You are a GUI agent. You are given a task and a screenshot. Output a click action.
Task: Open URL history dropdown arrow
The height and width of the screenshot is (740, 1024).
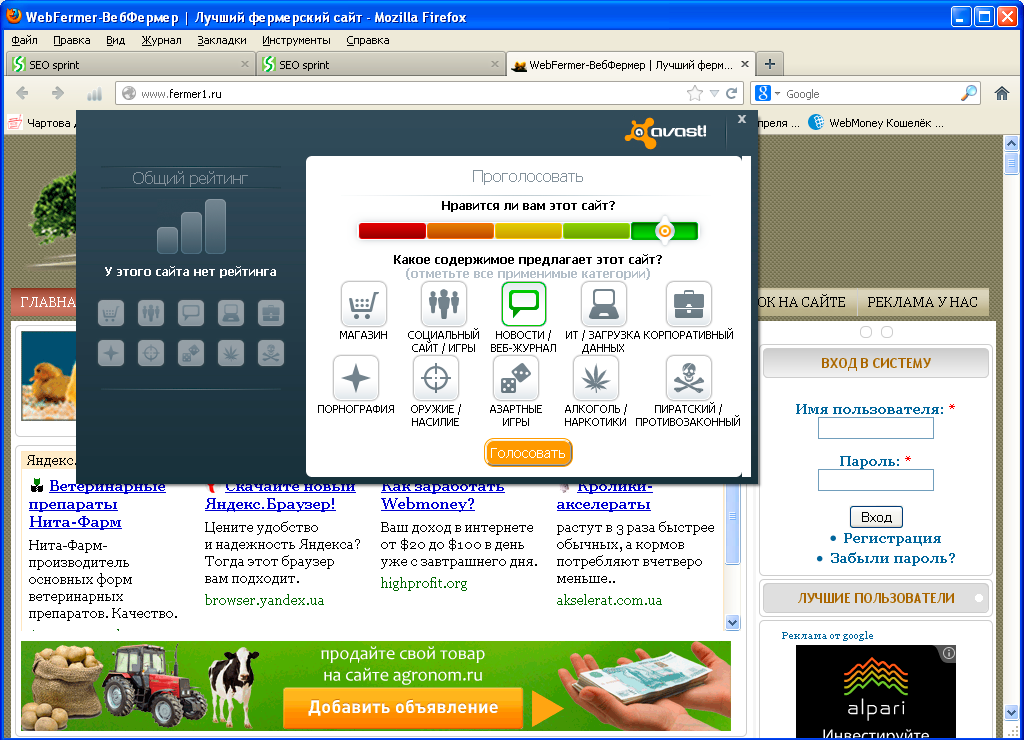point(714,93)
